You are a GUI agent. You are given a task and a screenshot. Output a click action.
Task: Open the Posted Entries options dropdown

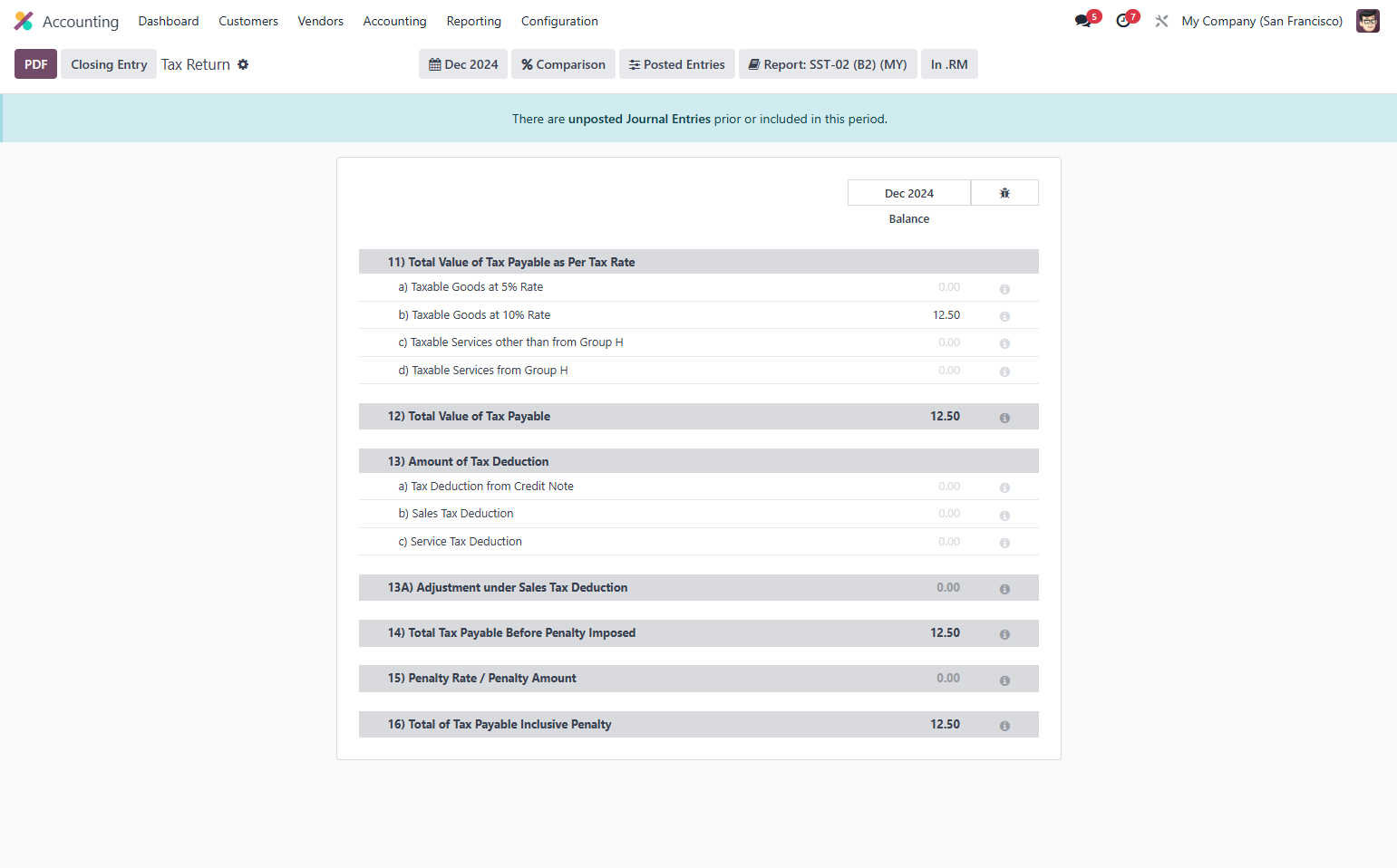pyautogui.click(x=677, y=64)
